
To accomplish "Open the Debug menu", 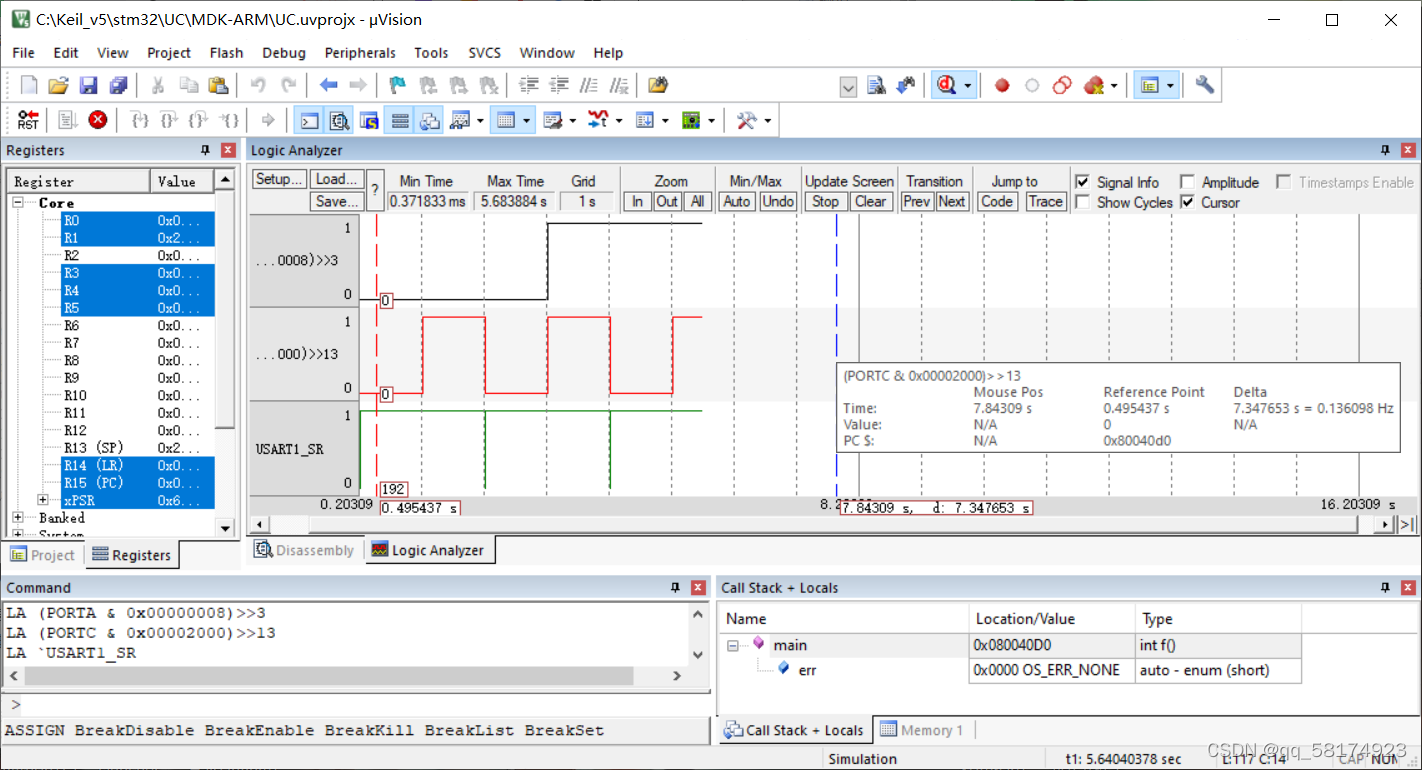I will [284, 53].
